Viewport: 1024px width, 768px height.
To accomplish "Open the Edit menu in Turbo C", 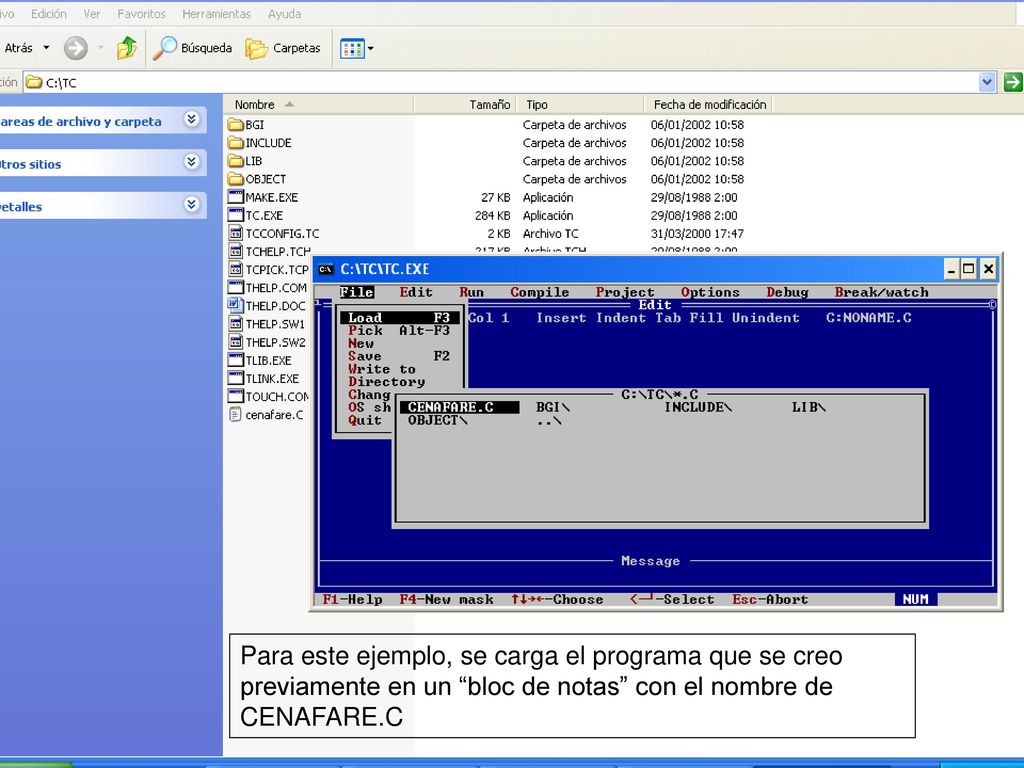I will (416, 293).
